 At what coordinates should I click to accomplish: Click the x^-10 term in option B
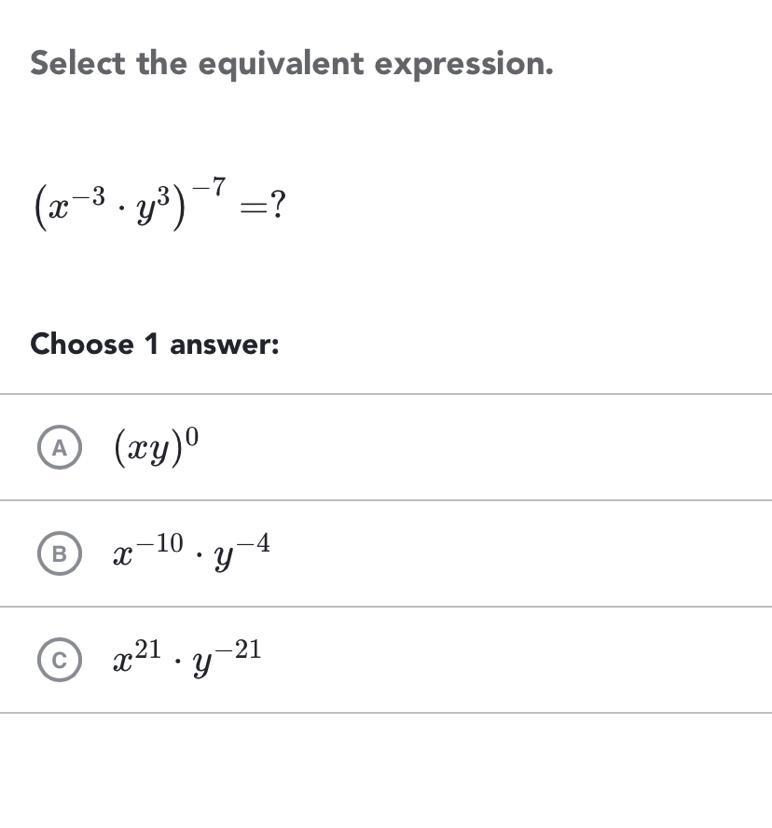coord(148,551)
